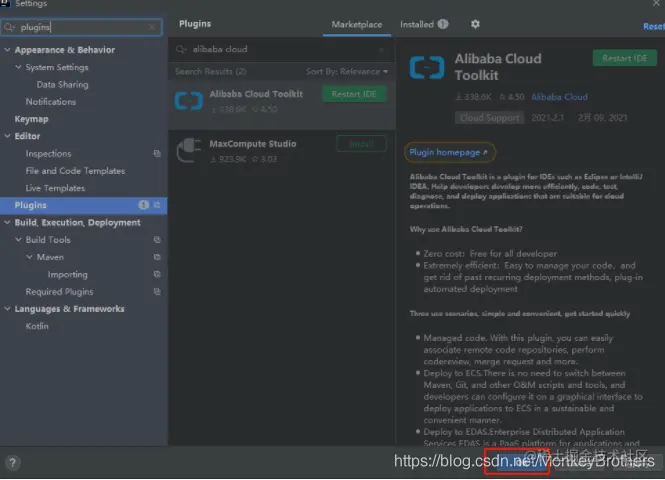Click the project icon beside Maven
This screenshot has width=665, height=480.
(157, 257)
